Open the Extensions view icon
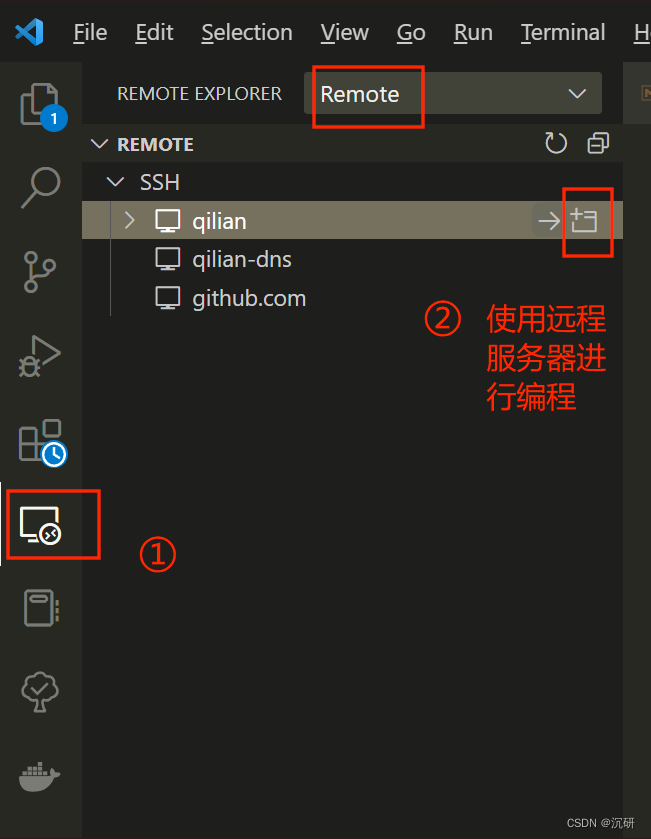 [x=42, y=442]
